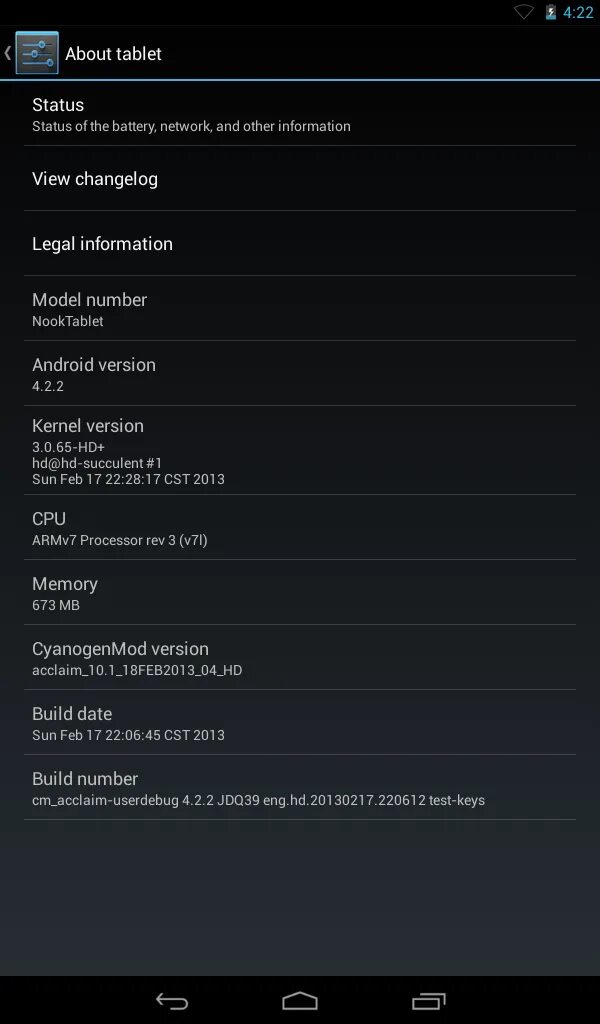
Task: Tap the Android version 4.2.2 row
Action: pyautogui.click(x=300, y=373)
